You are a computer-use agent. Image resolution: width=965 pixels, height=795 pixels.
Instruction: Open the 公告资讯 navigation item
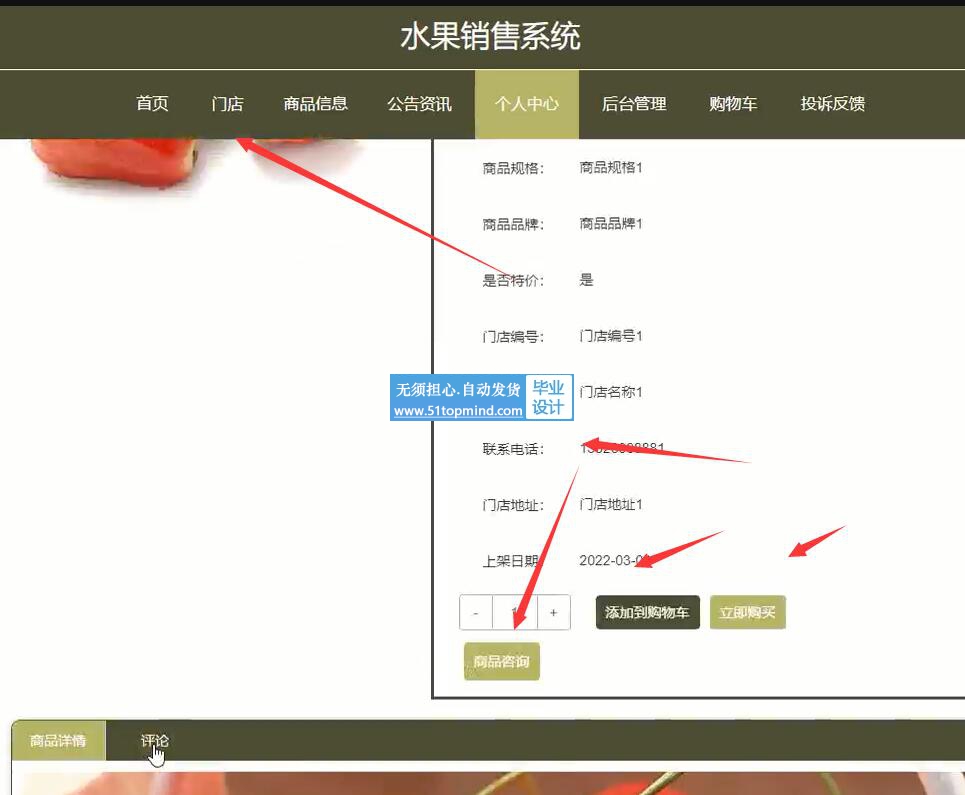(x=419, y=103)
